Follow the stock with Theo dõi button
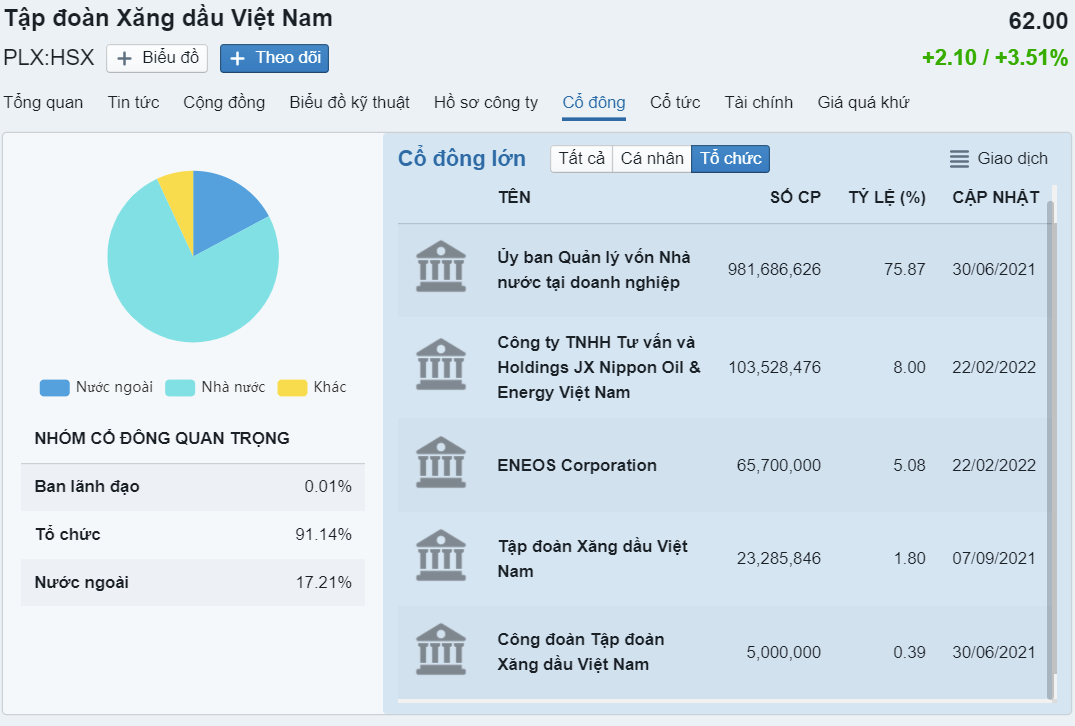 274,58
